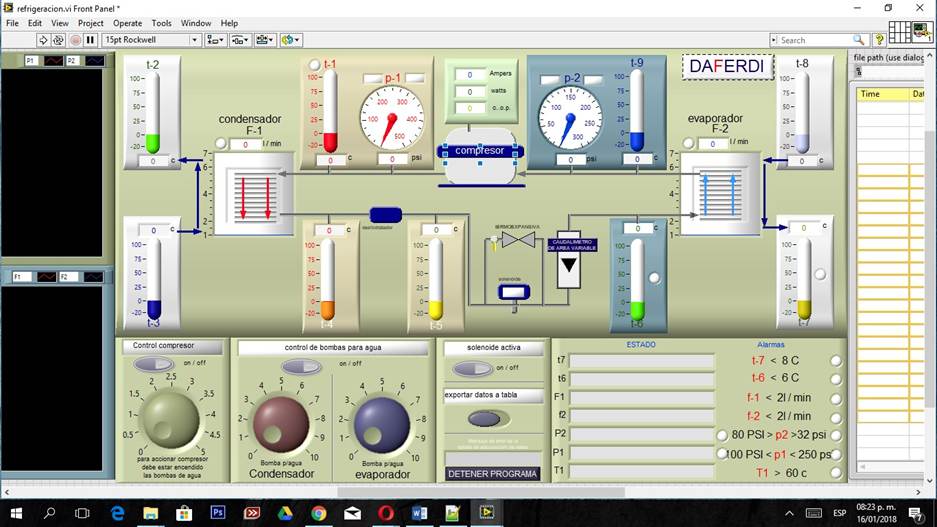Toggle the Control compresor on/off switch
Image resolution: width=937 pixels, height=527 pixels.
[153, 365]
